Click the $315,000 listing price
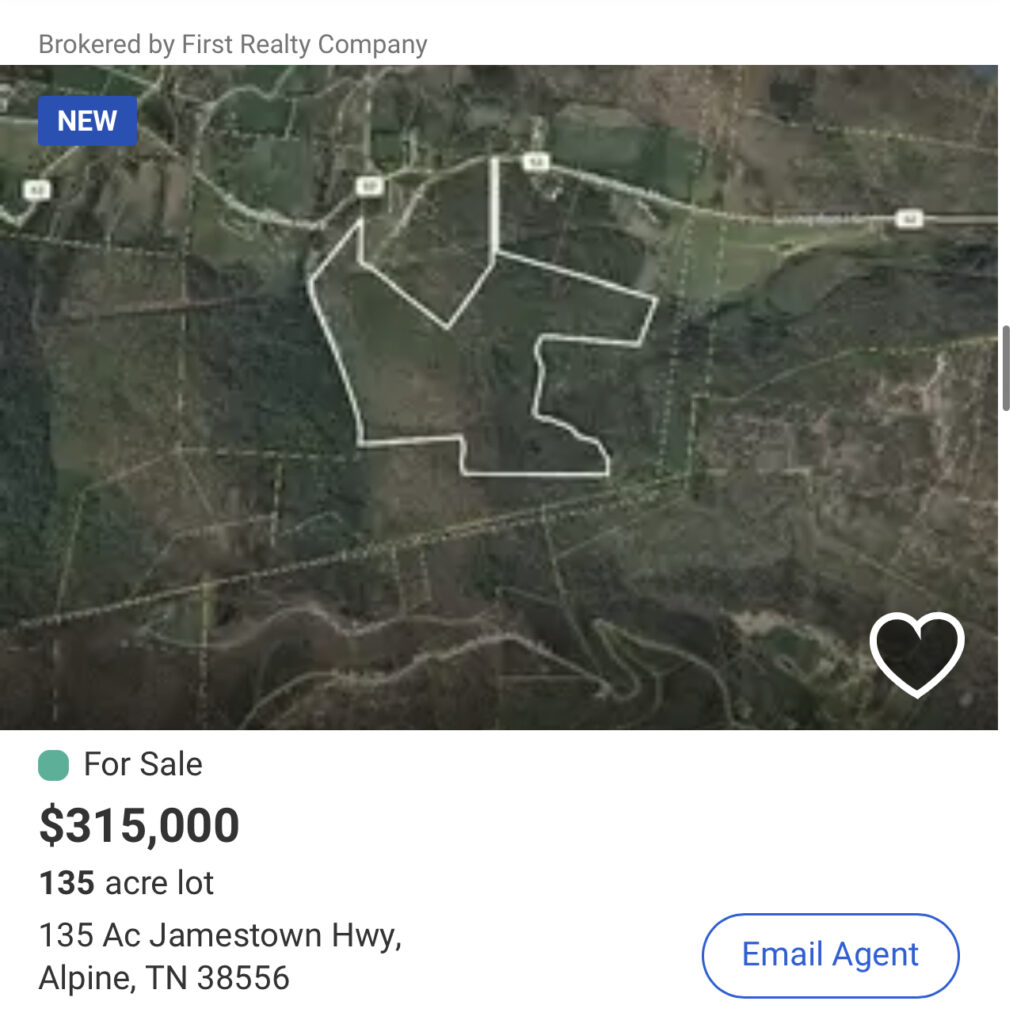The width and height of the screenshot is (1017, 1024). (x=139, y=826)
